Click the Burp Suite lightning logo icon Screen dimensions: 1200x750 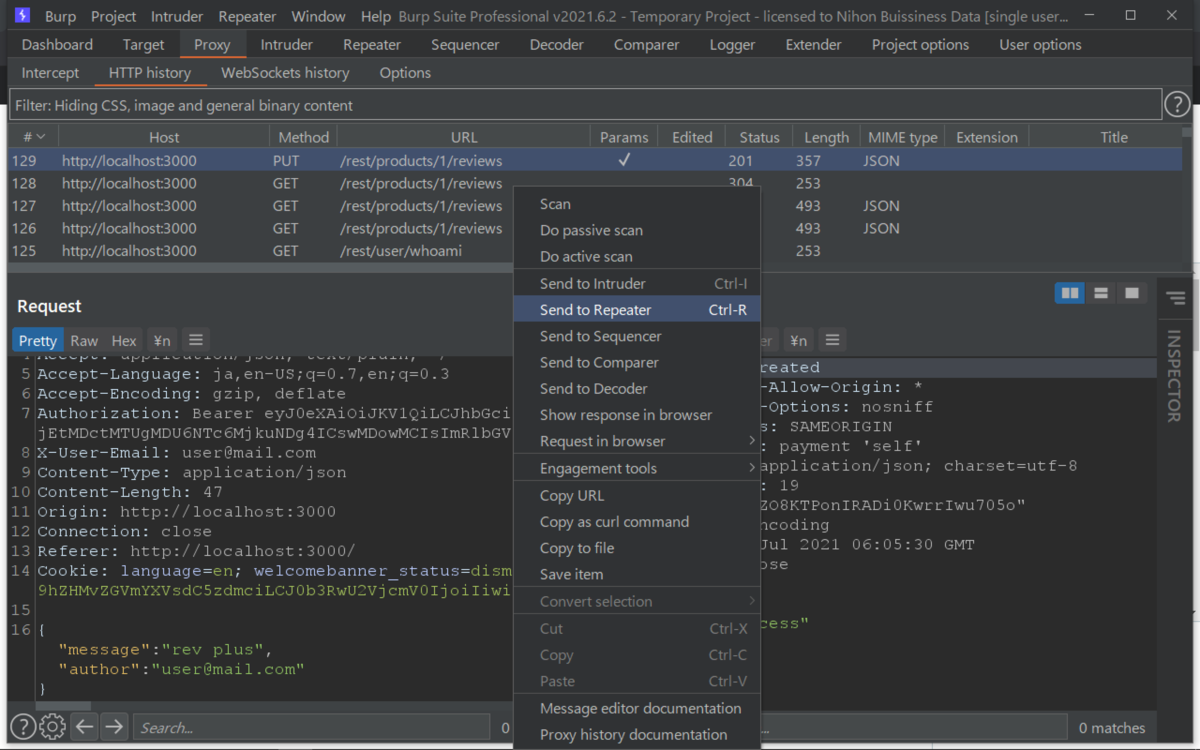tap(22, 16)
